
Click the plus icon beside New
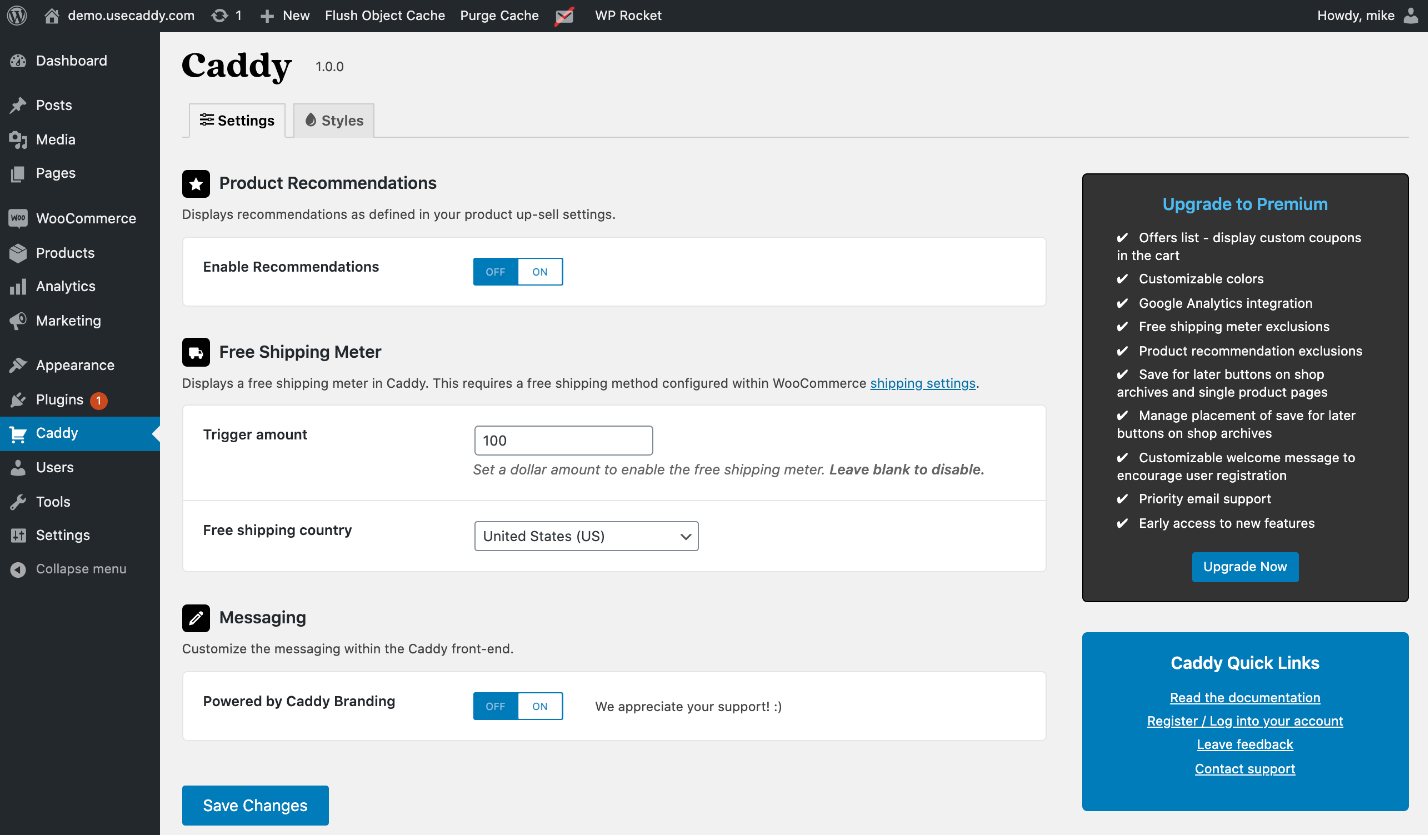coord(267,16)
